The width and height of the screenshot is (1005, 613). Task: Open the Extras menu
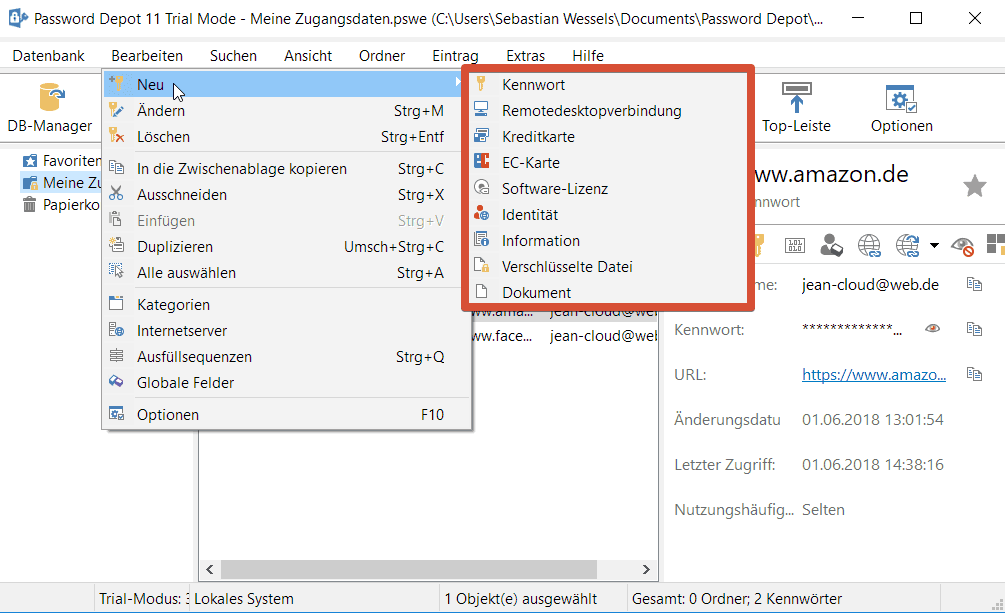point(526,56)
